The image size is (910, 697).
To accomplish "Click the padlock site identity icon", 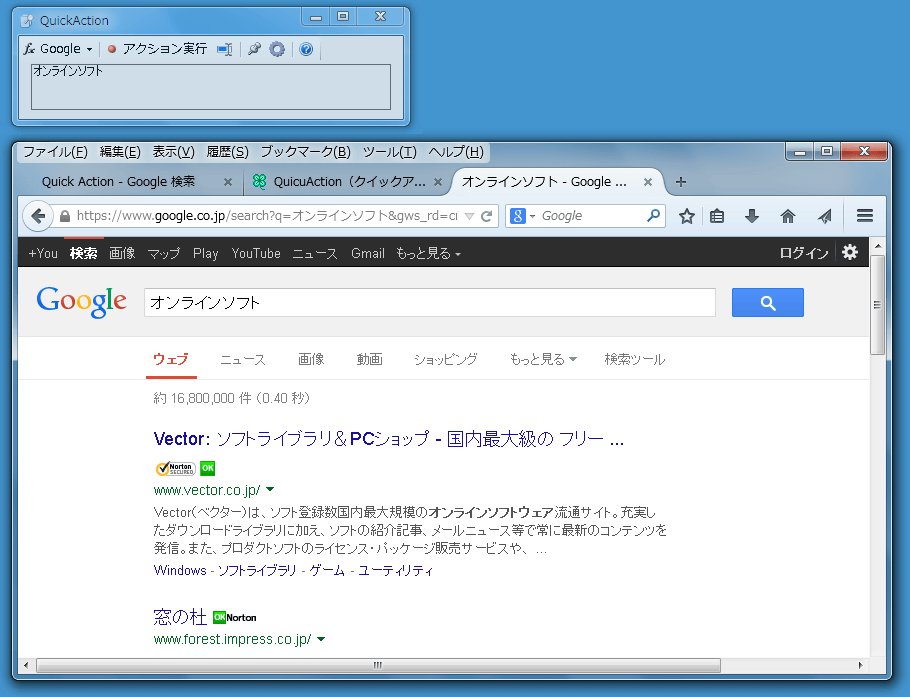I will point(65,216).
